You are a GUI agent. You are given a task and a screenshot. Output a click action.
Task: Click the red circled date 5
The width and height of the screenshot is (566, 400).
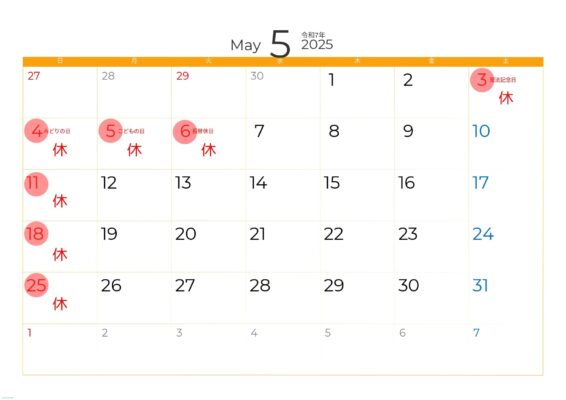tap(110, 131)
